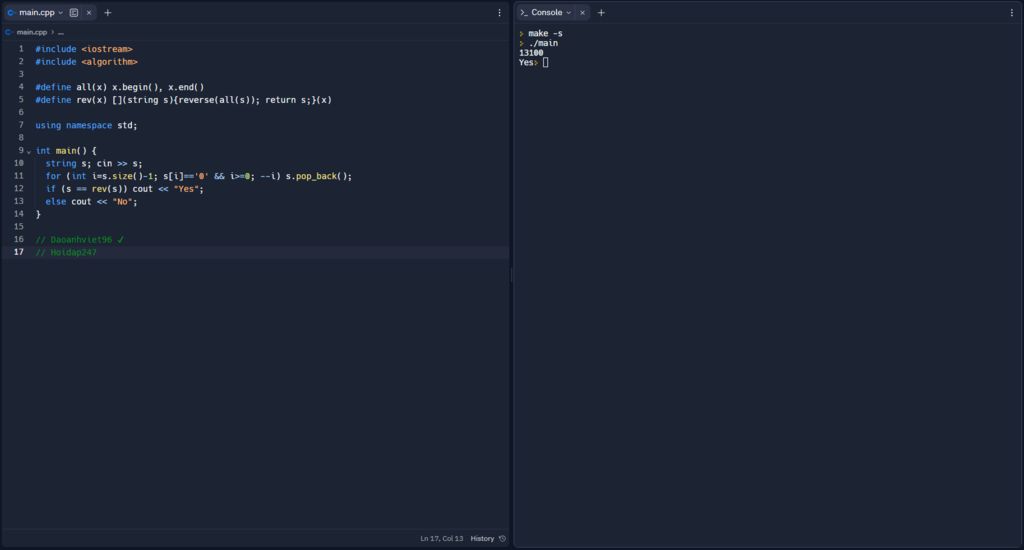Screen dimensions: 1024x550
Task: Click the breadcrumb ellipsis after main.cpp
Action: 61,32
